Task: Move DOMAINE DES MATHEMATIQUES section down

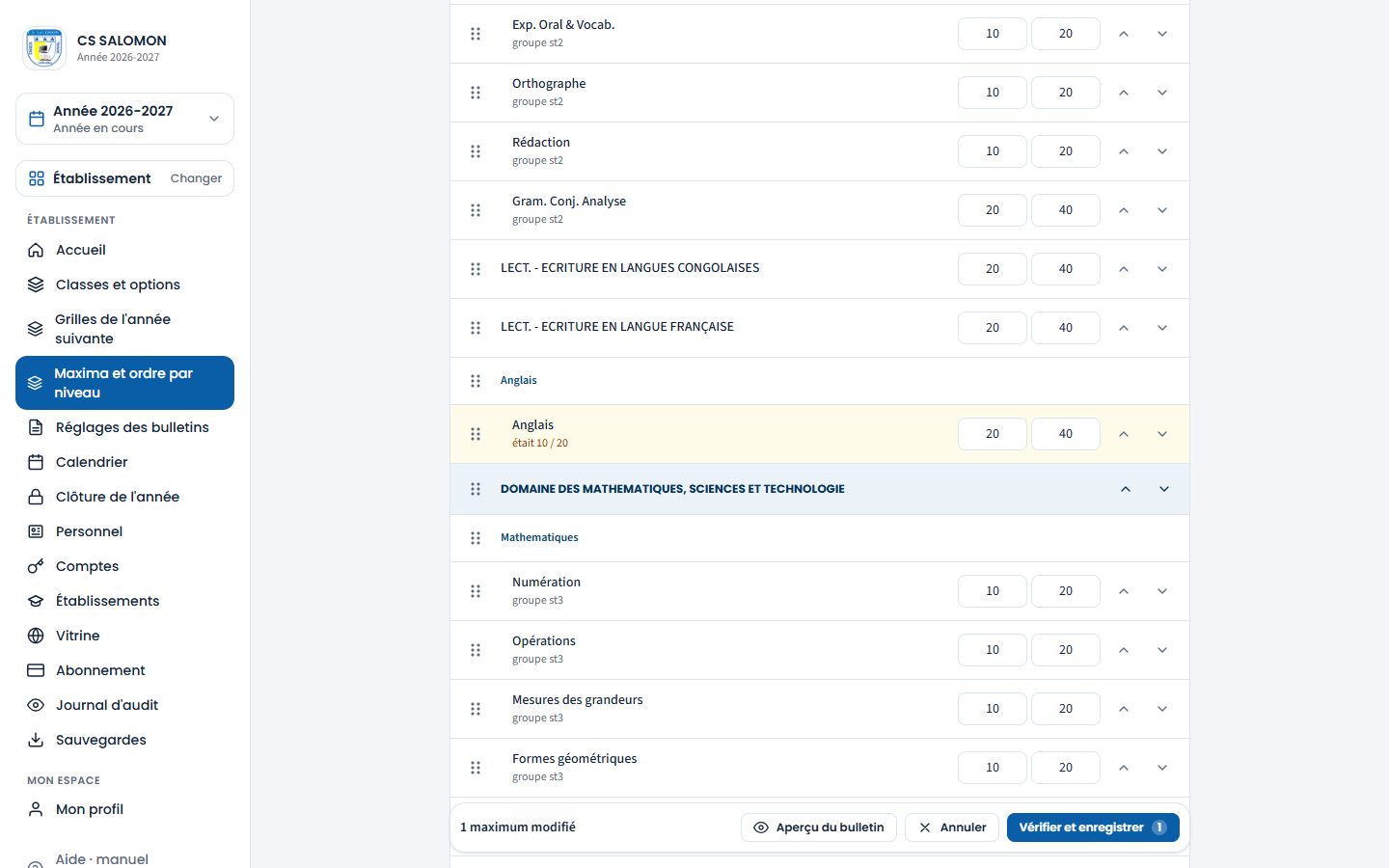Action: coord(1164,489)
